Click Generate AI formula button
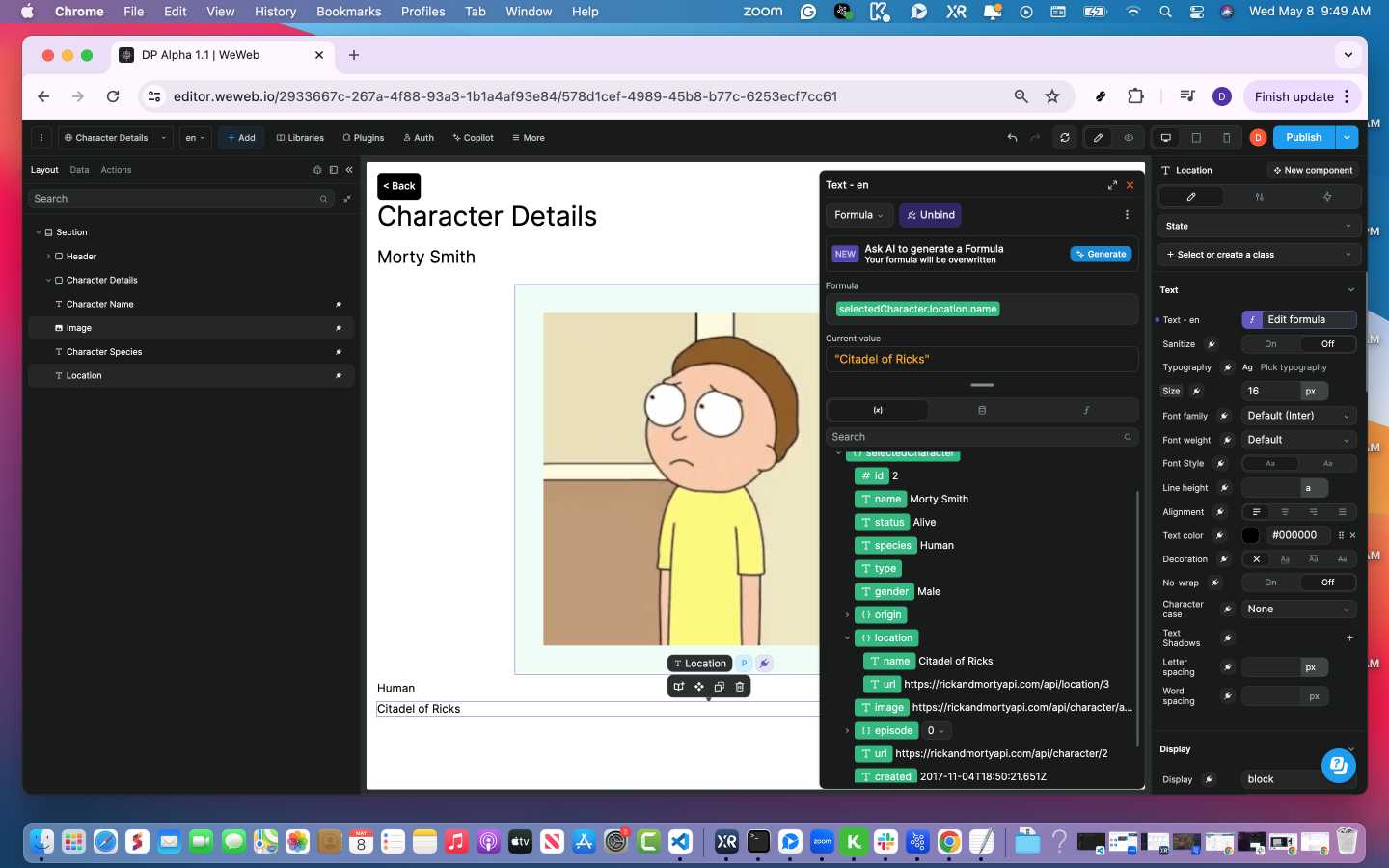Viewport: 1389px width, 868px height. pos(1101,255)
